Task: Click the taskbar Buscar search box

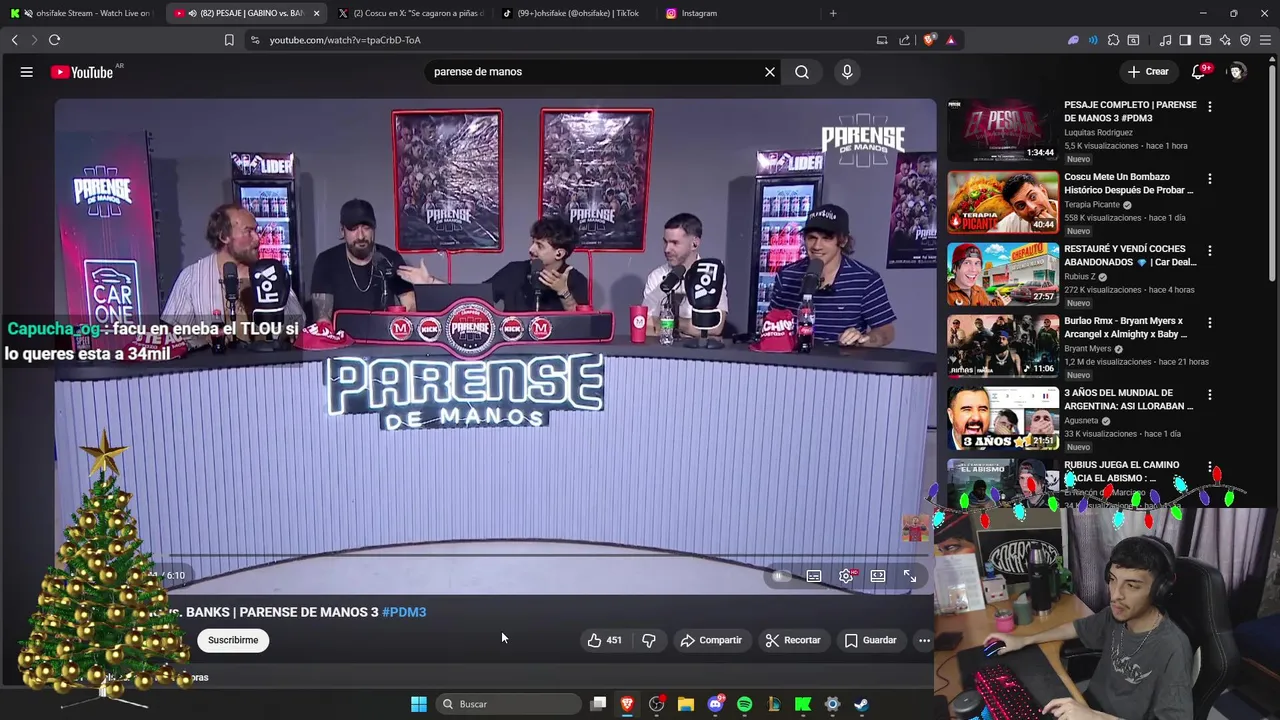Action: (x=509, y=704)
